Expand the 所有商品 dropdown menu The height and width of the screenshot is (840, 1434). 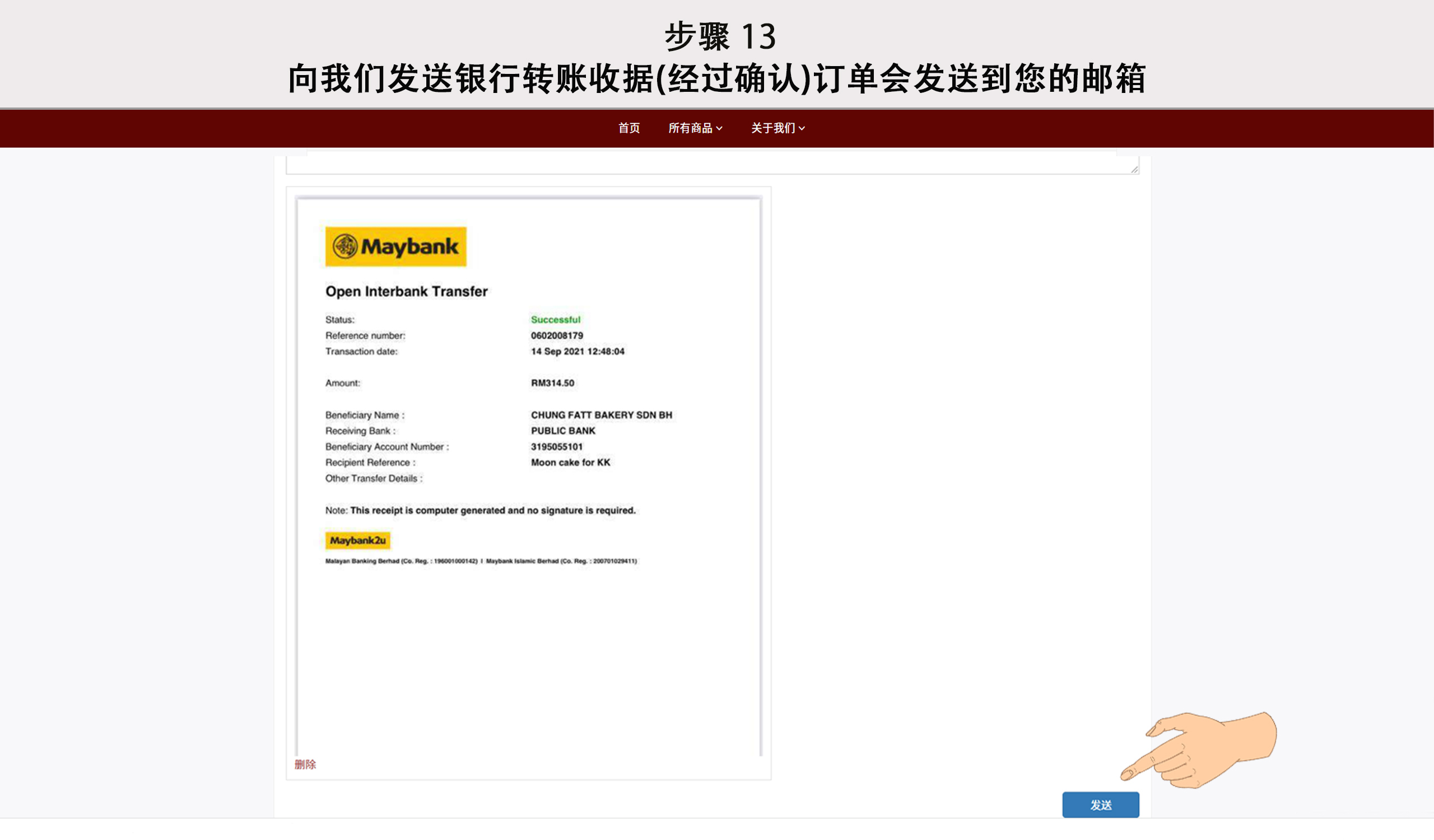point(695,128)
